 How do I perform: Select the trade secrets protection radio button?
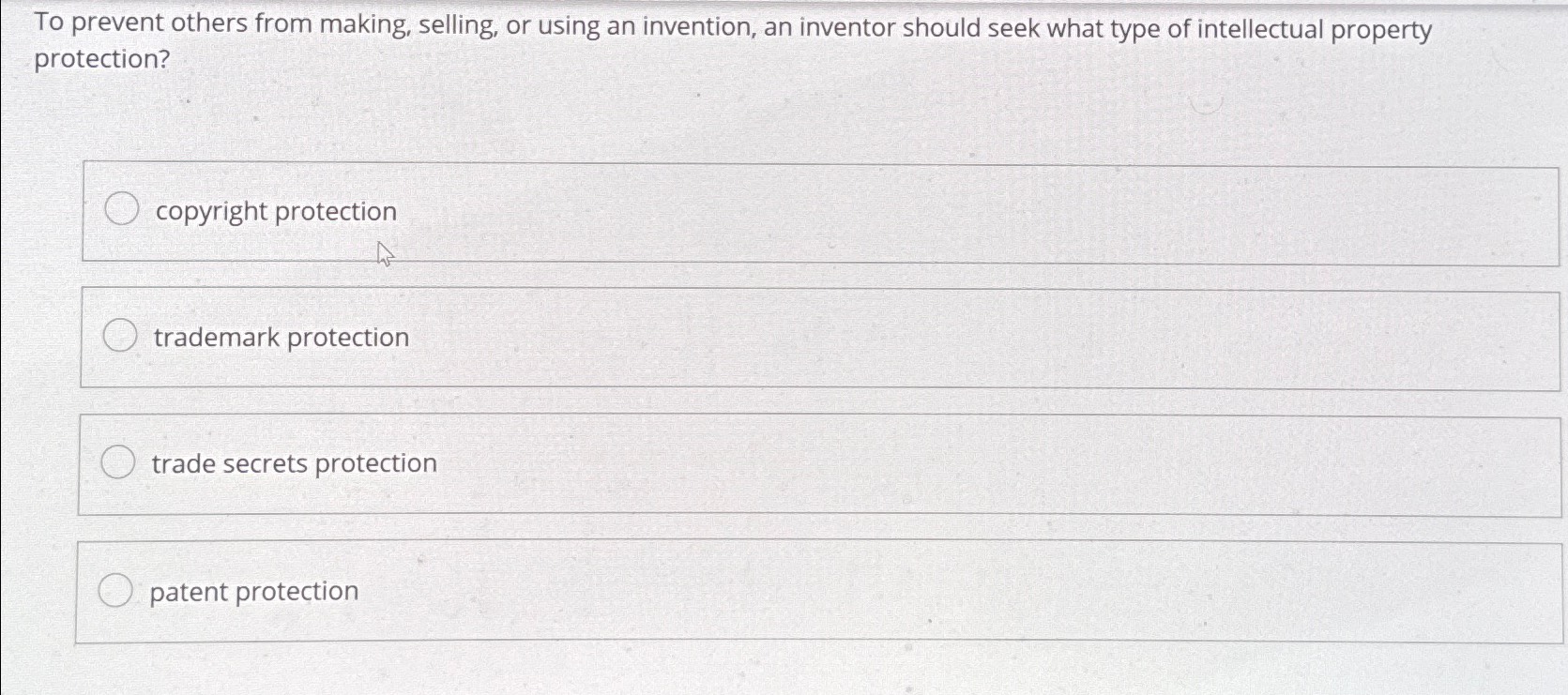tap(118, 461)
